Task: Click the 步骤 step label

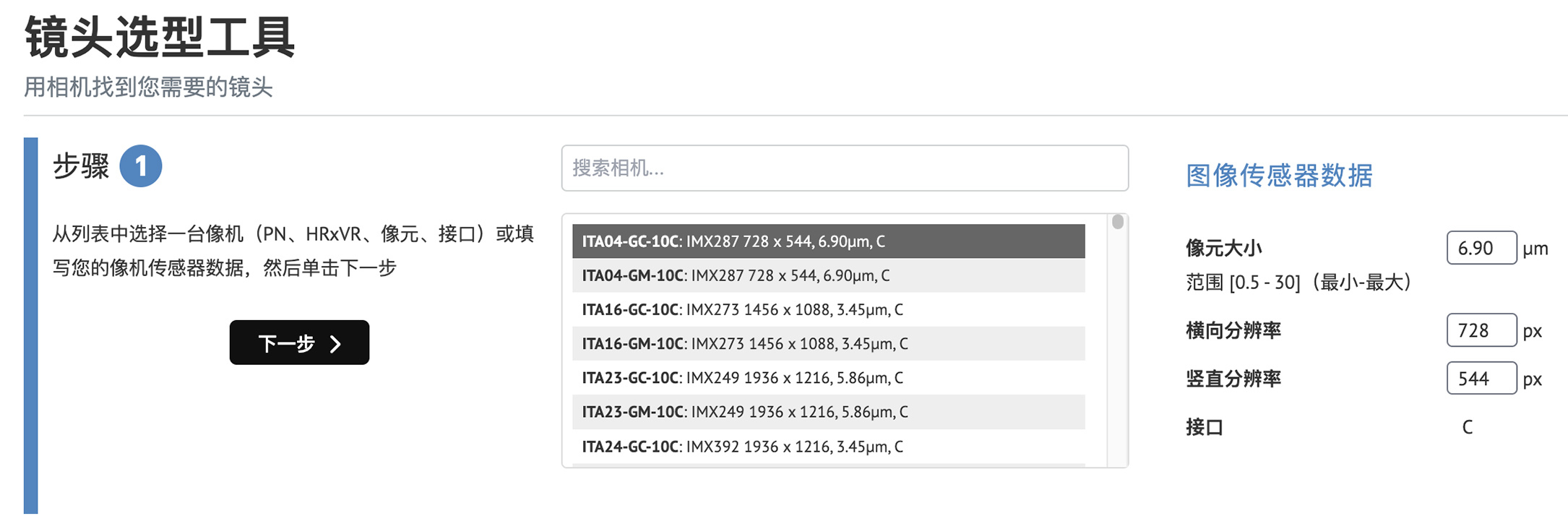Action: point(81,166)
